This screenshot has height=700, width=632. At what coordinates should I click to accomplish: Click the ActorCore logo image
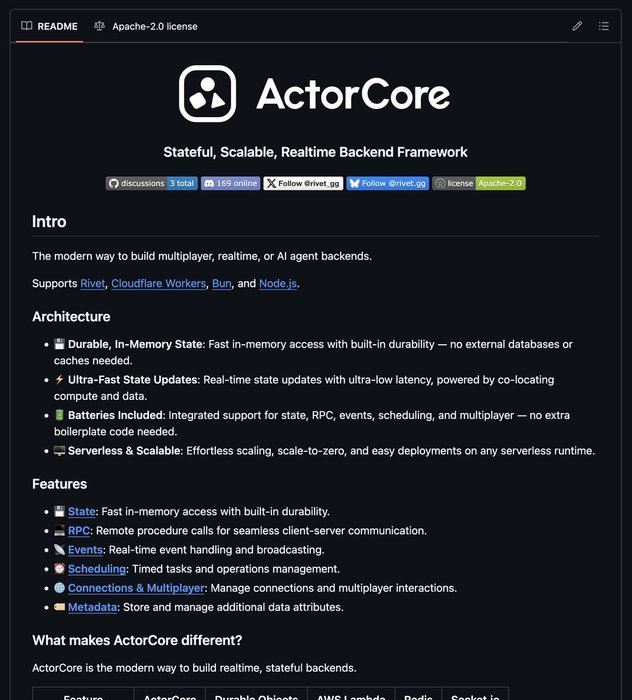pos(315,94)
